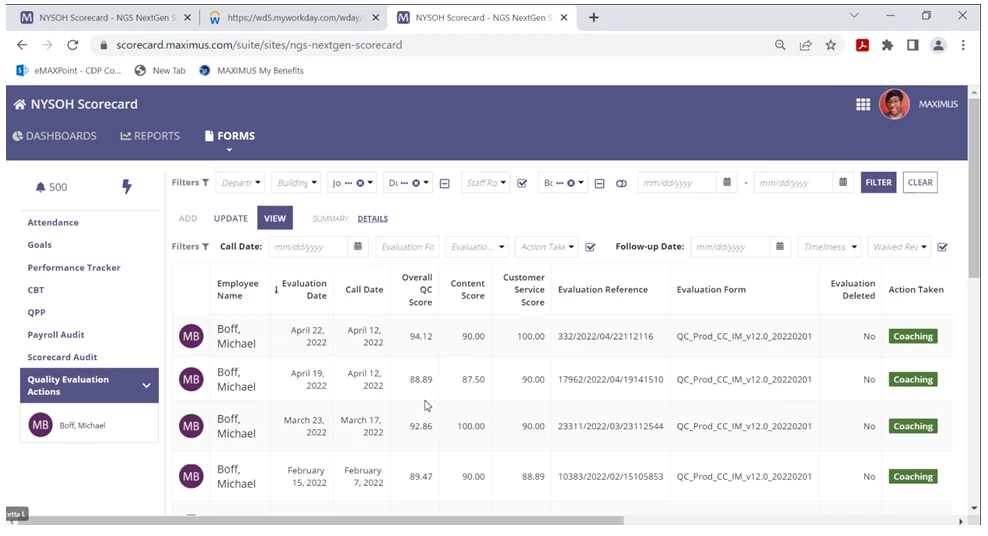Open Payroll Audit in the sidebar

click(x=55, y=334)
